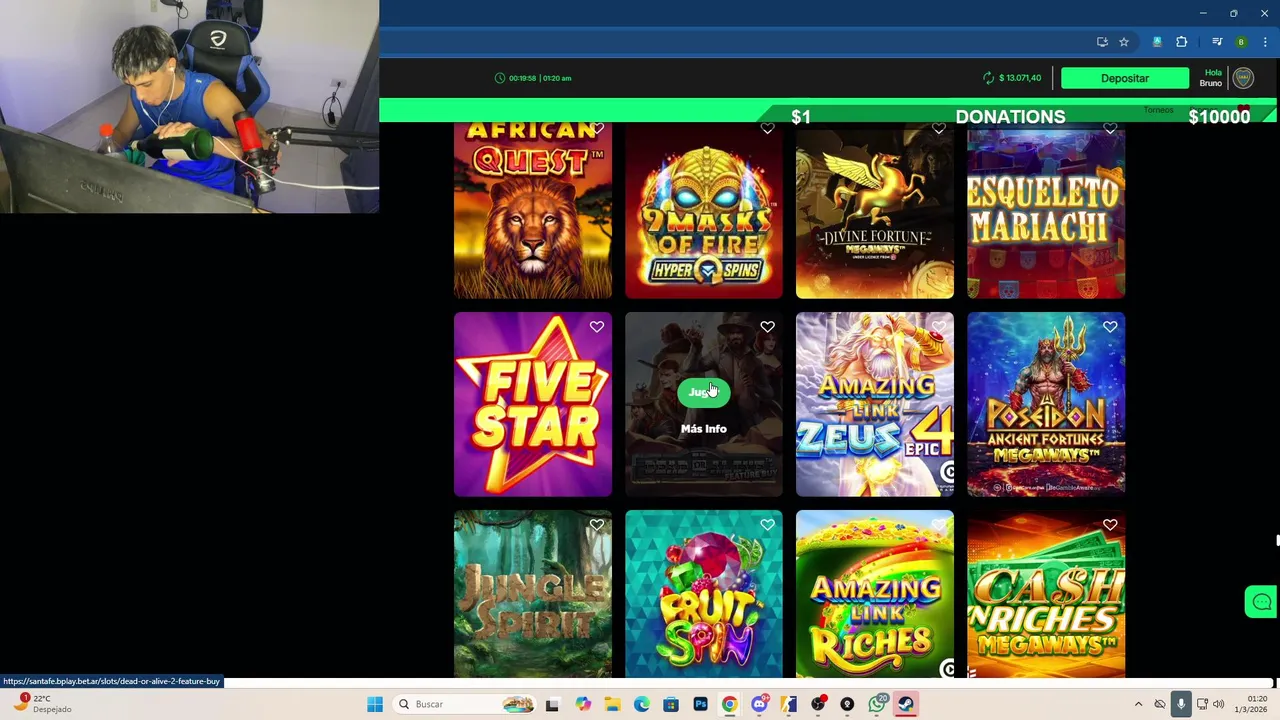Bookmark this page with the star icon
This screenshot has height=720, width=1280.
[x=1124, y=42]
